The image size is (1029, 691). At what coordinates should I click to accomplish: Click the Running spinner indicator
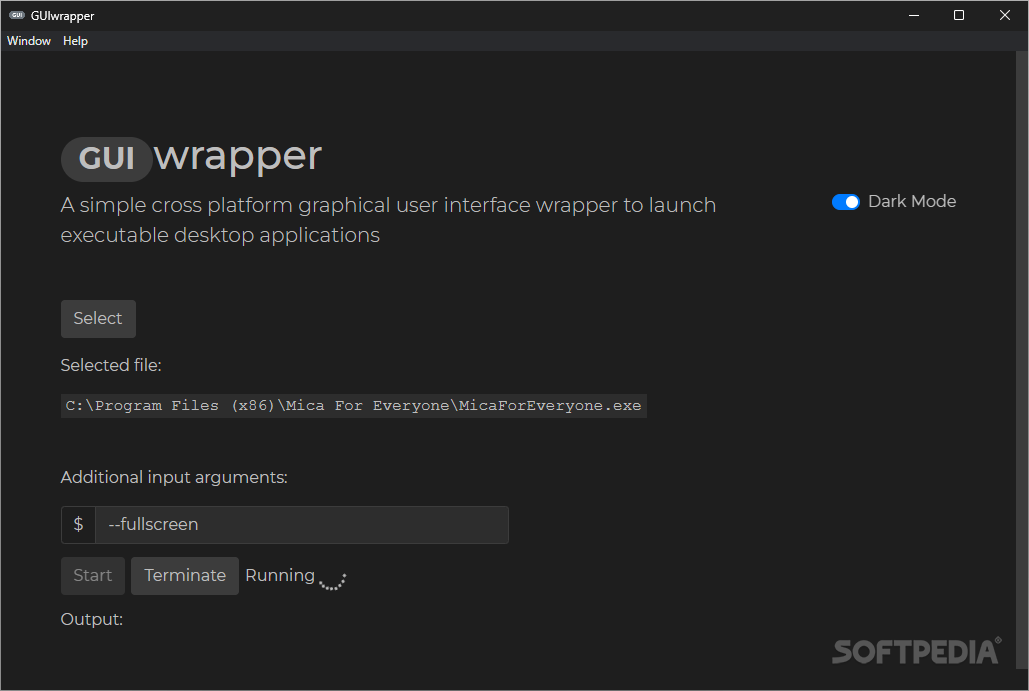pos(333,580)
